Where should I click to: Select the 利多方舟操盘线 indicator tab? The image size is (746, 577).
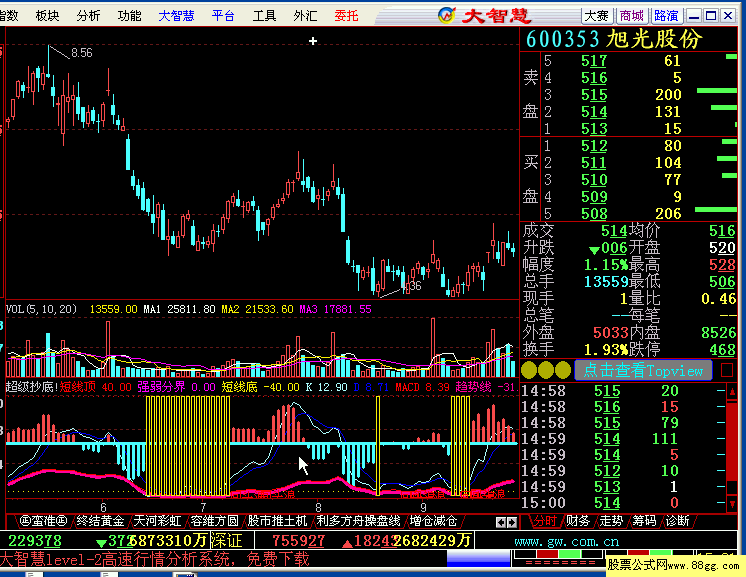coord(359,521)
